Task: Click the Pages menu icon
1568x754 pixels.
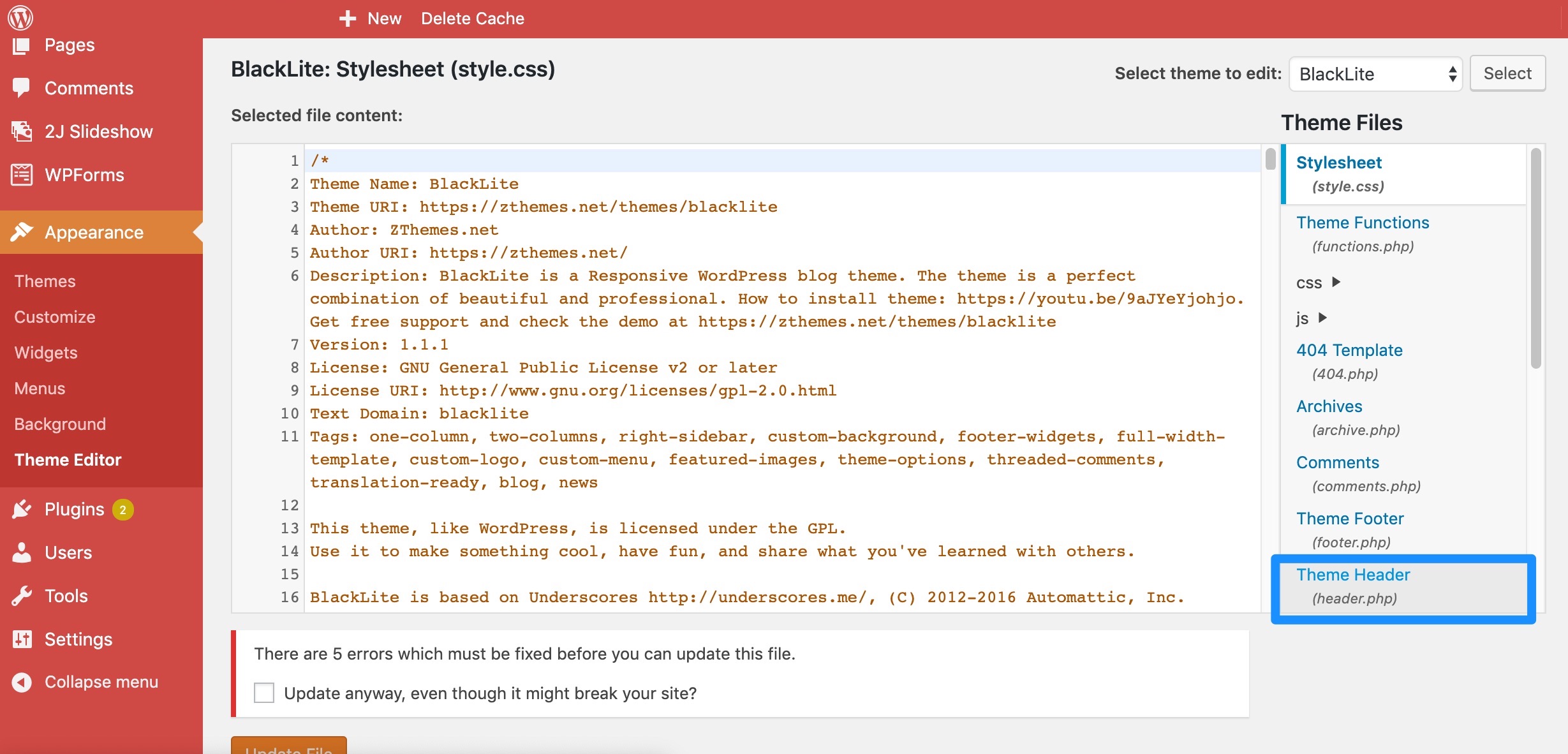Action: (21, 45)
